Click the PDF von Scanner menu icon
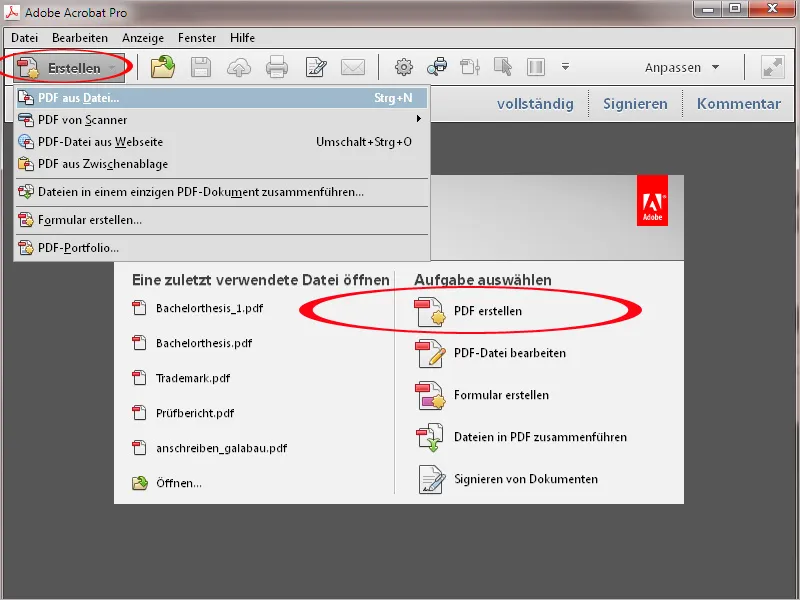800x600 pixels. [26, 120]
